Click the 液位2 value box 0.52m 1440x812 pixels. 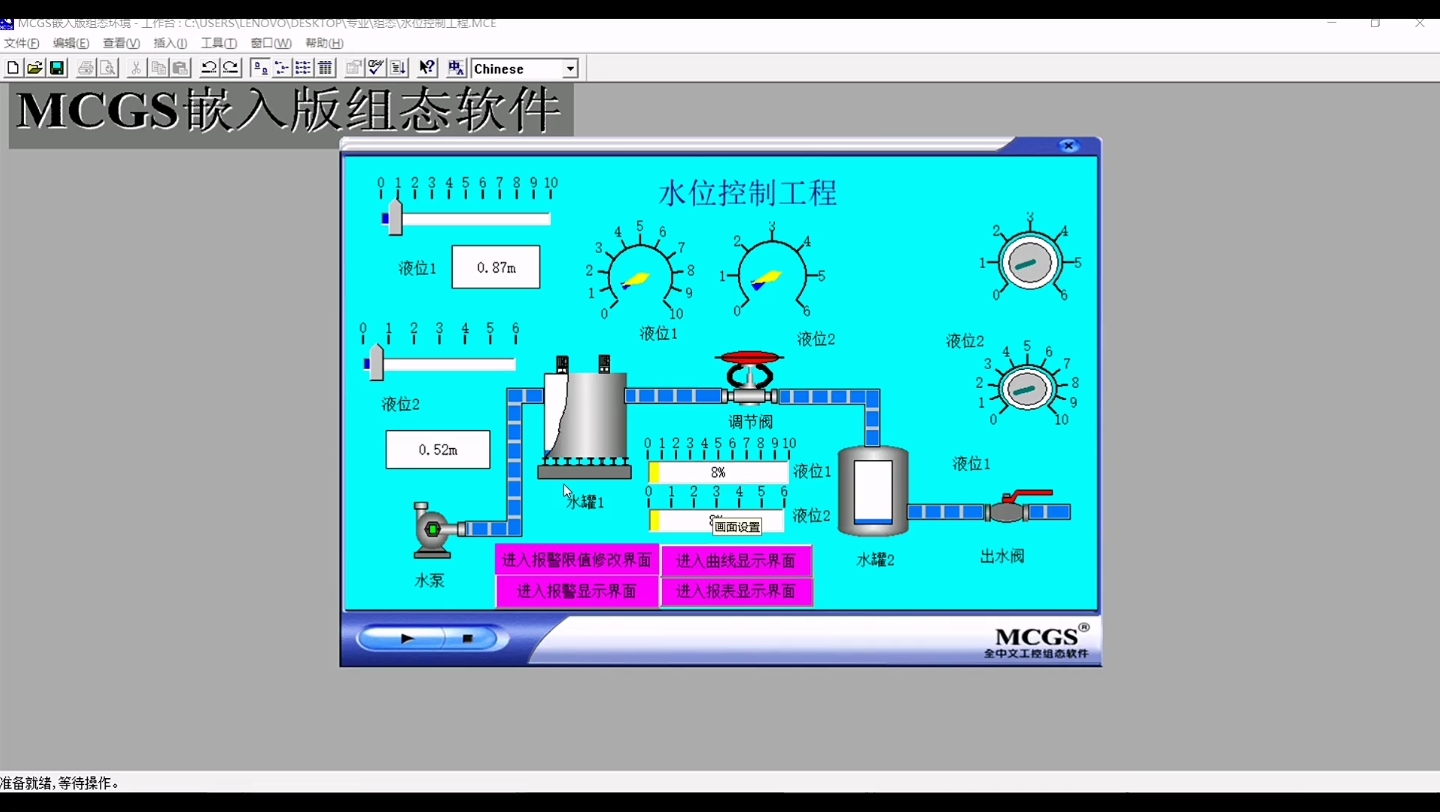pos(438,450)
